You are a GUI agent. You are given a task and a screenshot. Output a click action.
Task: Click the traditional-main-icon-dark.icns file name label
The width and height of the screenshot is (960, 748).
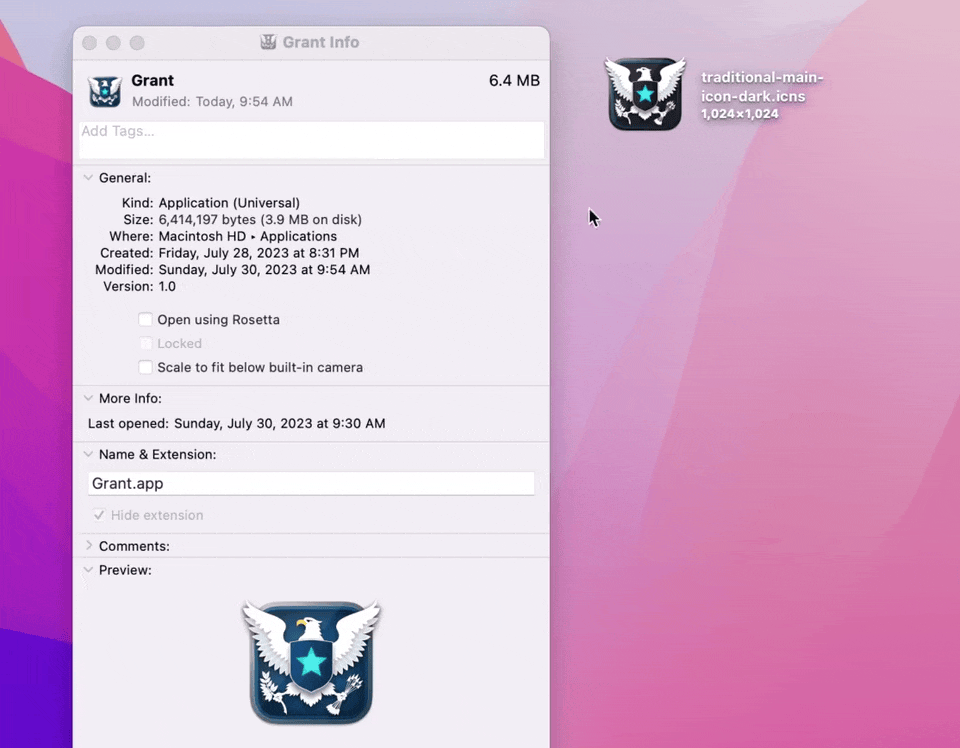tap(761, 87)
